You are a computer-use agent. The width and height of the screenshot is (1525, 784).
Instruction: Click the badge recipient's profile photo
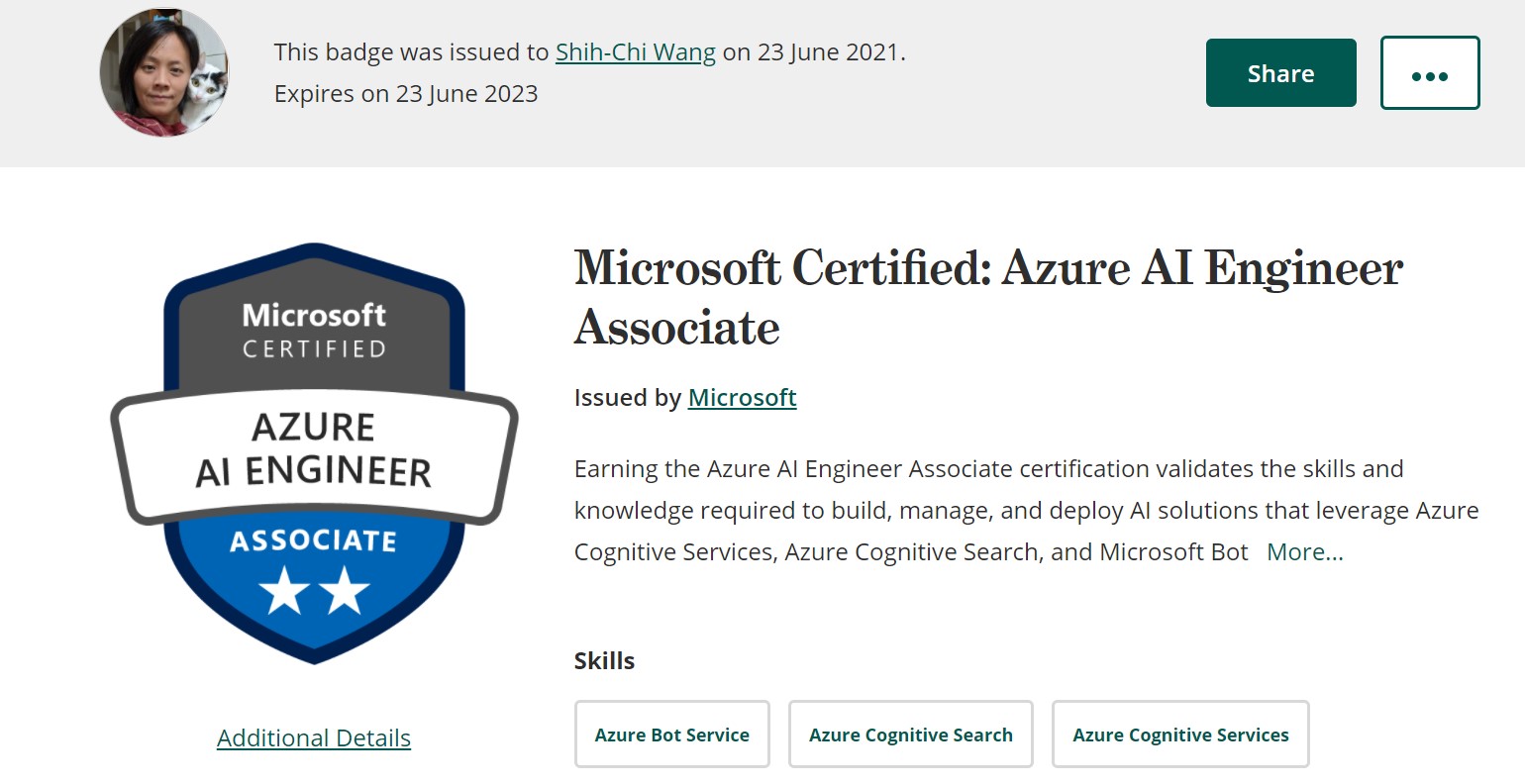[x=164, y=73]
